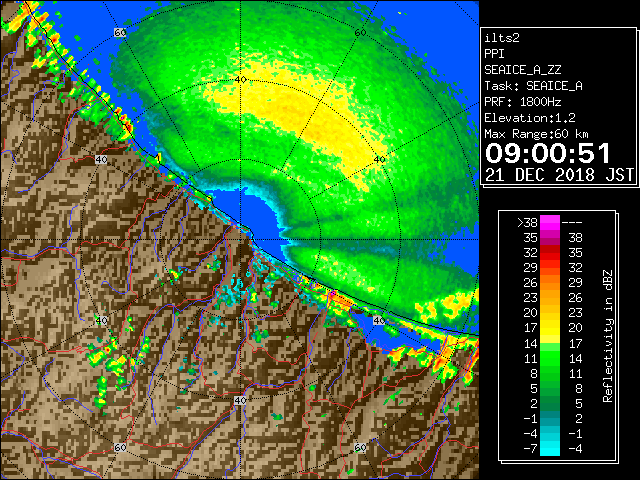Pick the bright green 11–14 dBZ legend swatch
This screenshot has width=640, height=480.
[550, 358]
